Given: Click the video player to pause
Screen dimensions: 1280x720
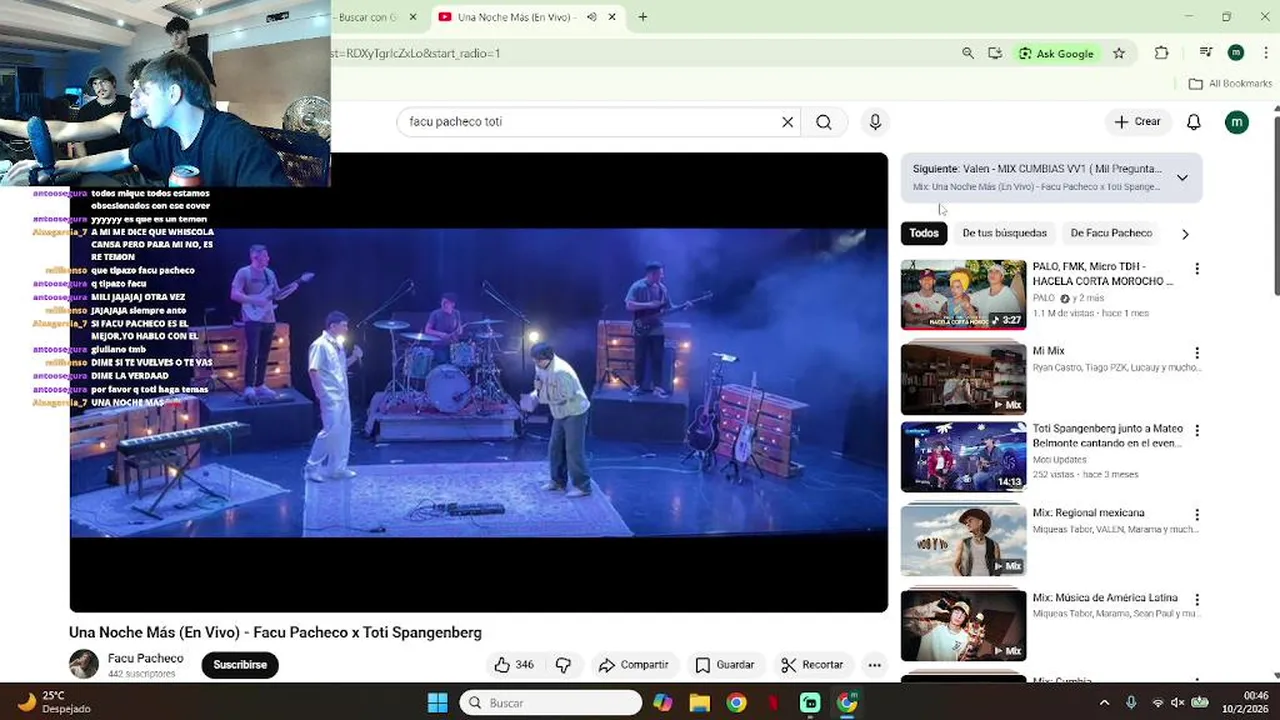Looking at the screenshot, I should pyautogui.click(x=478, y=382).
